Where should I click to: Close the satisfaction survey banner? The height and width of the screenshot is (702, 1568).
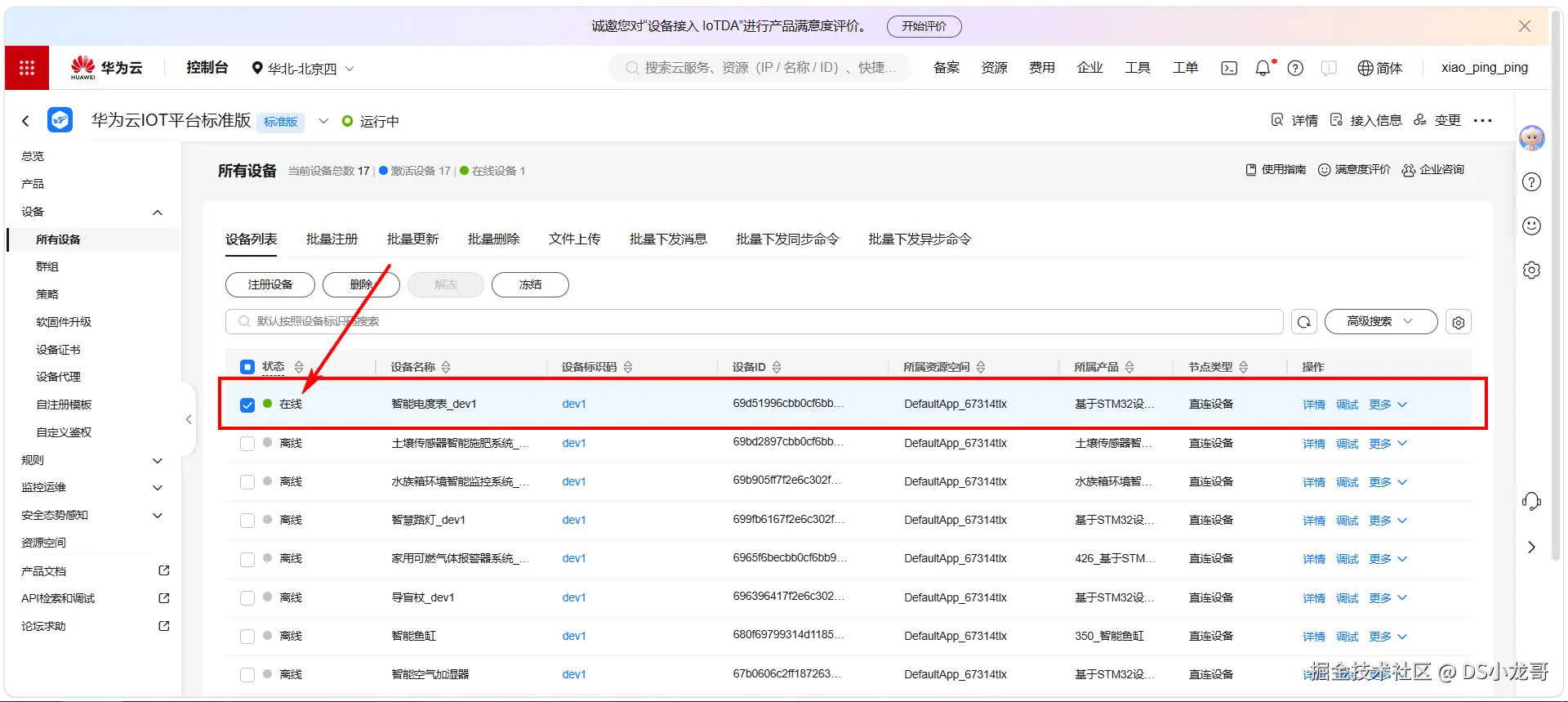[1525, 26]
